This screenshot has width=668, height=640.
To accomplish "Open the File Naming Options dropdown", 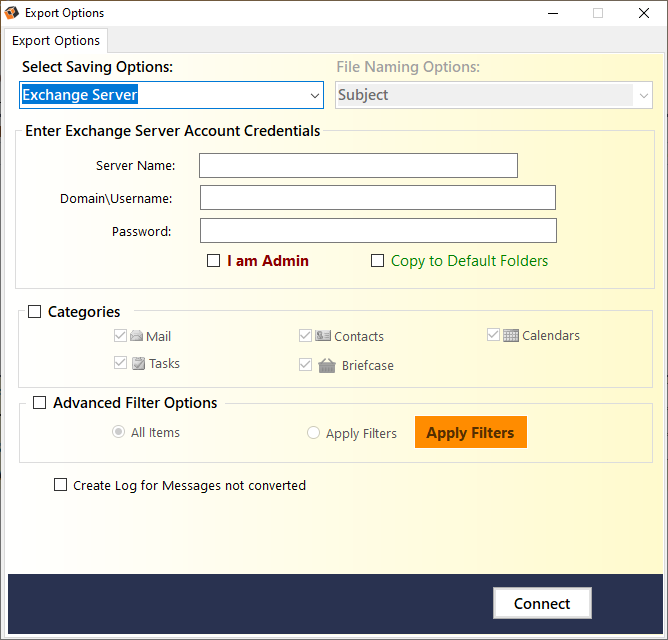I will 494,95.
